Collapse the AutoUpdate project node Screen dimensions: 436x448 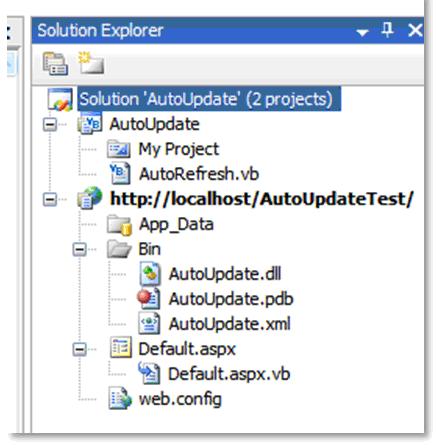(50, 125)
